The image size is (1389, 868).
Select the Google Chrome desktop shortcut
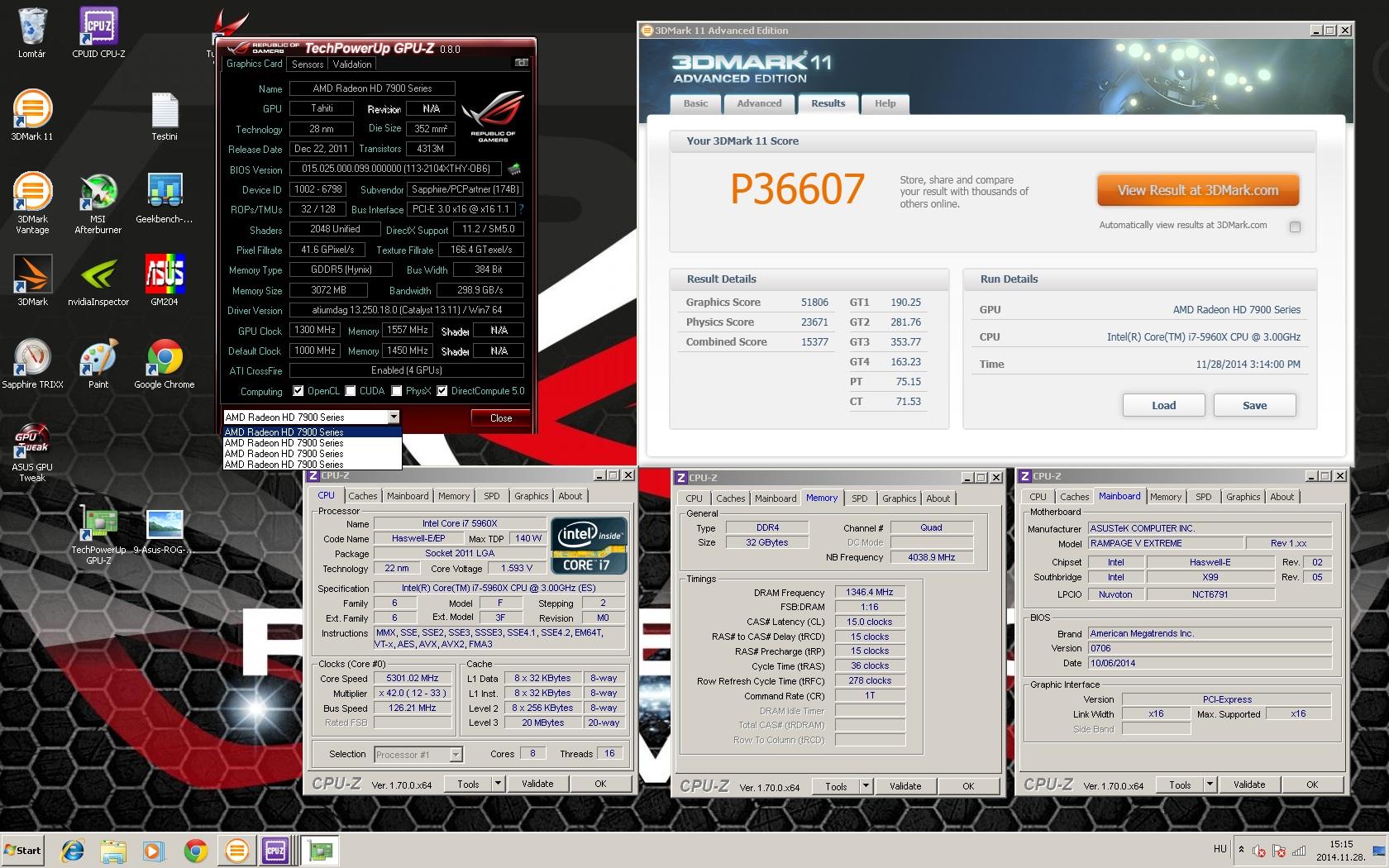pos(165,363)
